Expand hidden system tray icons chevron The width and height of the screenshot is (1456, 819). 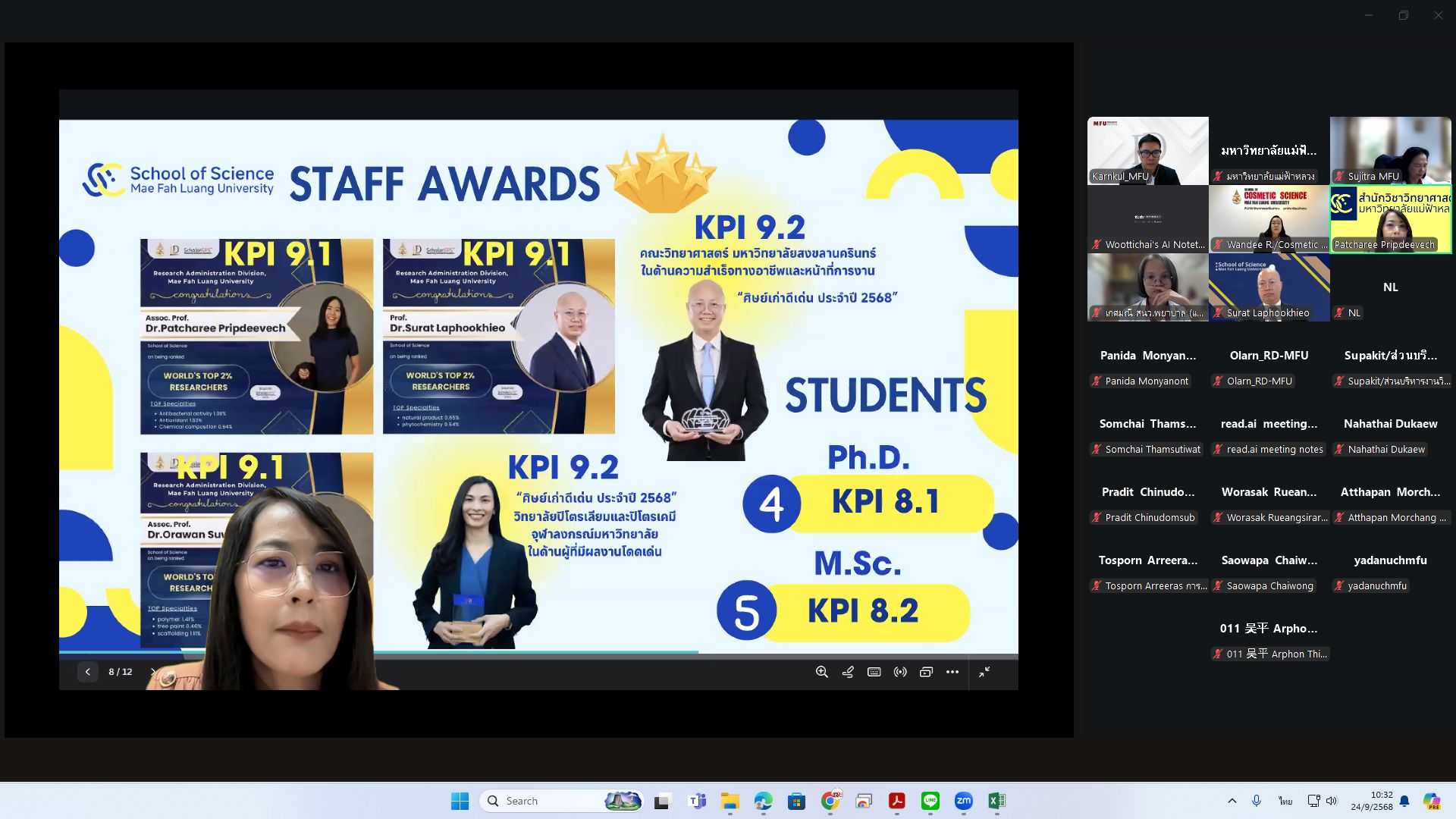coord(1232,801)
